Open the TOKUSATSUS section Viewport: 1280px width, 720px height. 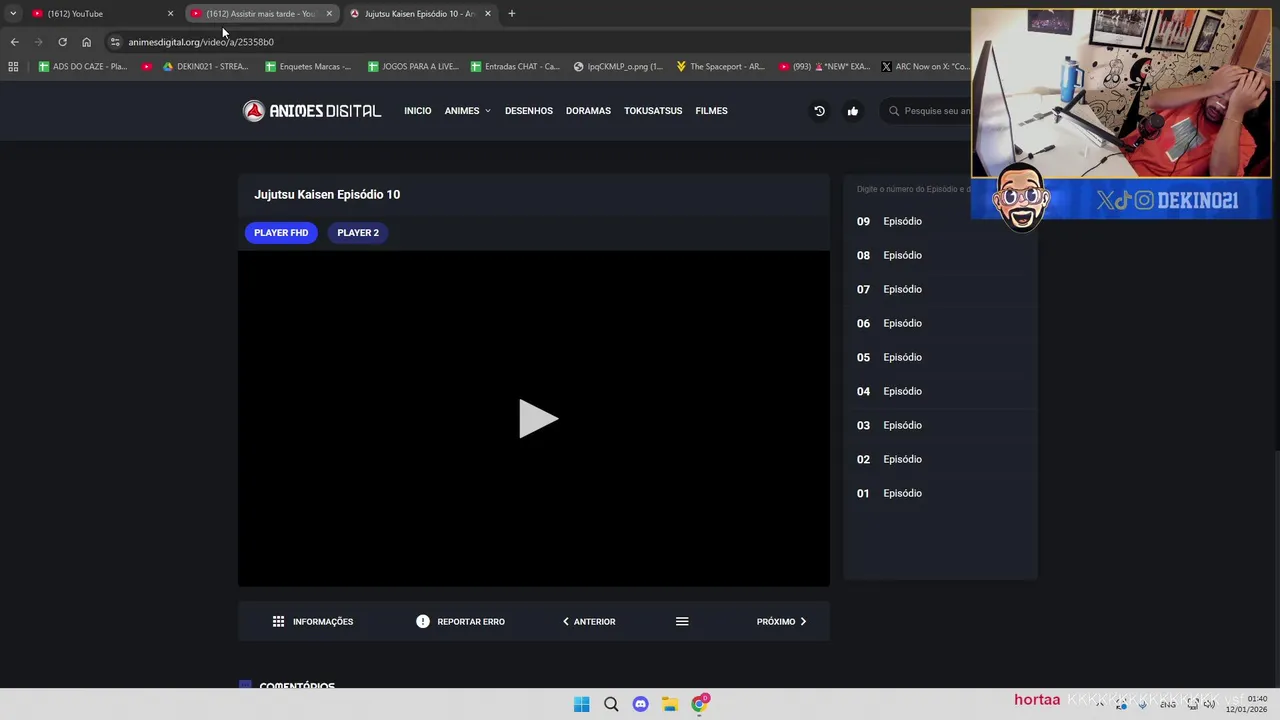click(x=653, y=111)
